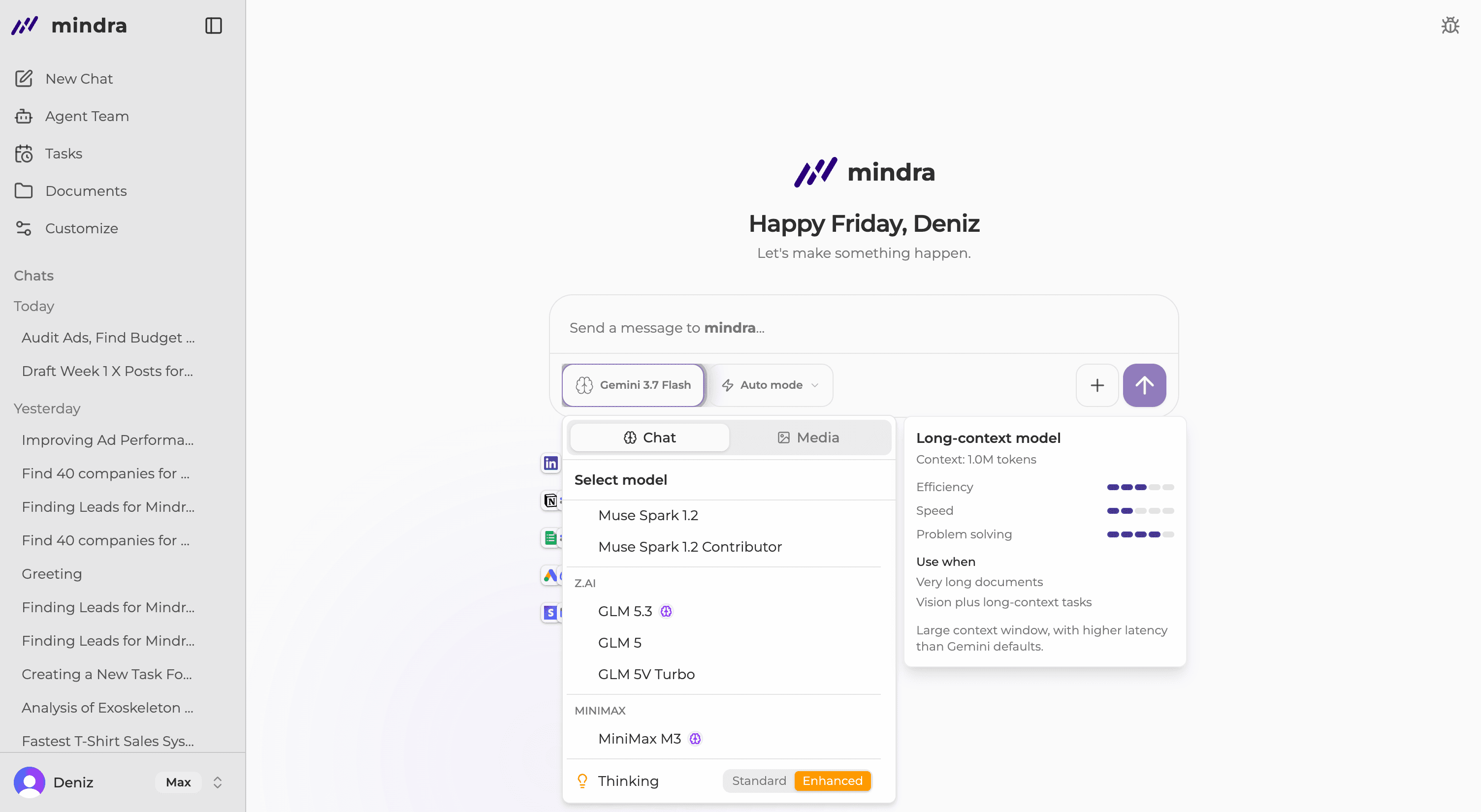Click the 'Long-context model' heading
The image size is (1481, 812).
[988, 438]
